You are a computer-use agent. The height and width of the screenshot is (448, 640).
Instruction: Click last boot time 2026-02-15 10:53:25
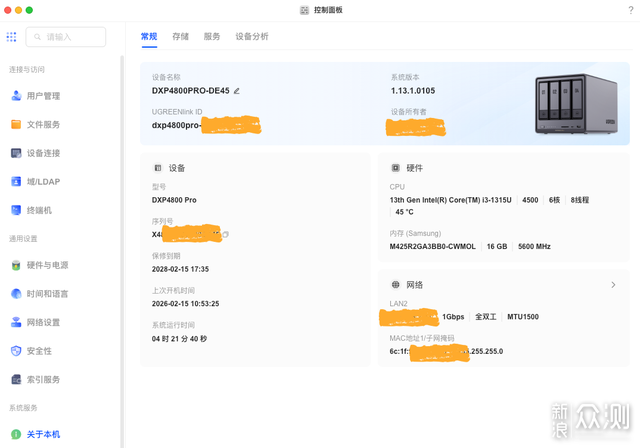(186, 304)
